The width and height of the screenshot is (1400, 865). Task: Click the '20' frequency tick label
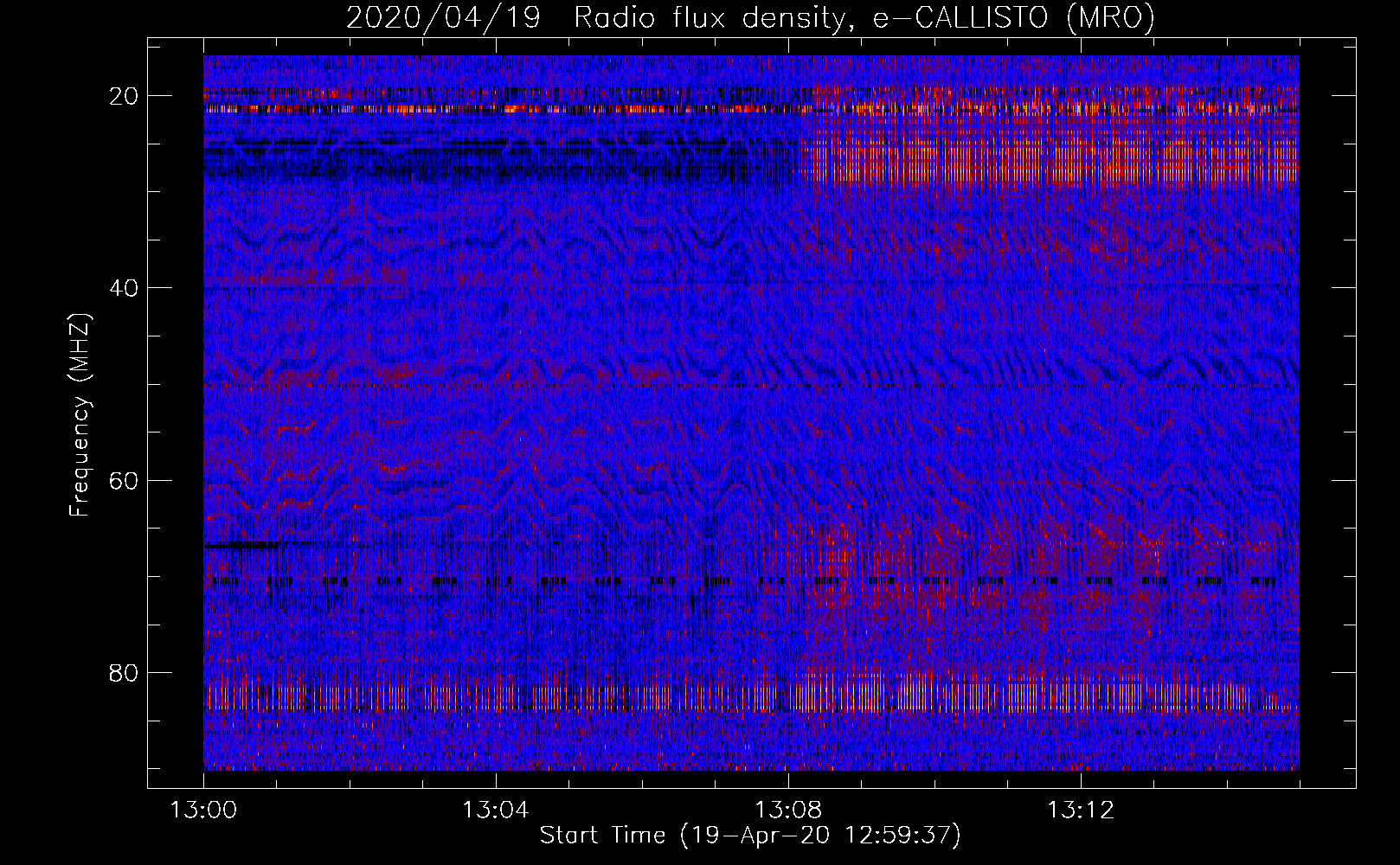coord(125,96)
